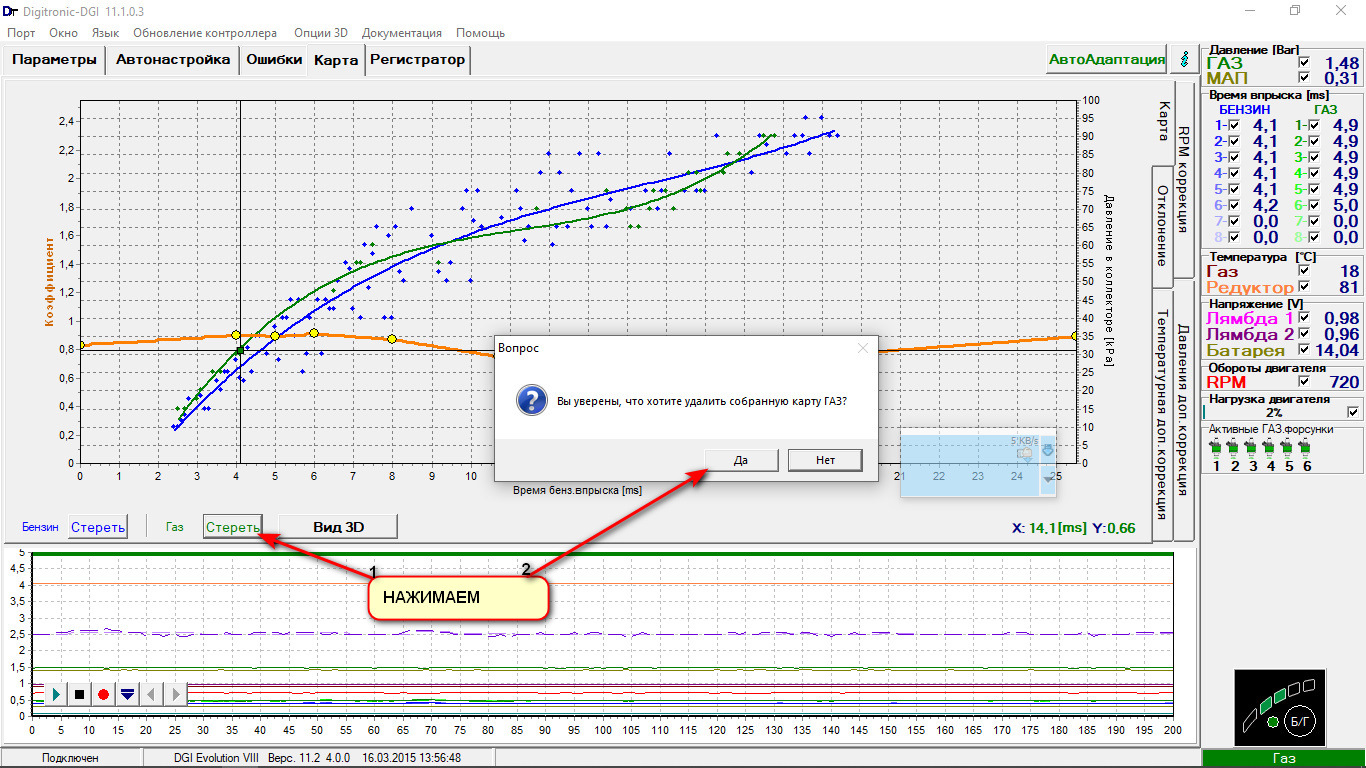Screen dimensions: 1366x768
Task: Click the Вид 3D button
Action: (337, 527)
